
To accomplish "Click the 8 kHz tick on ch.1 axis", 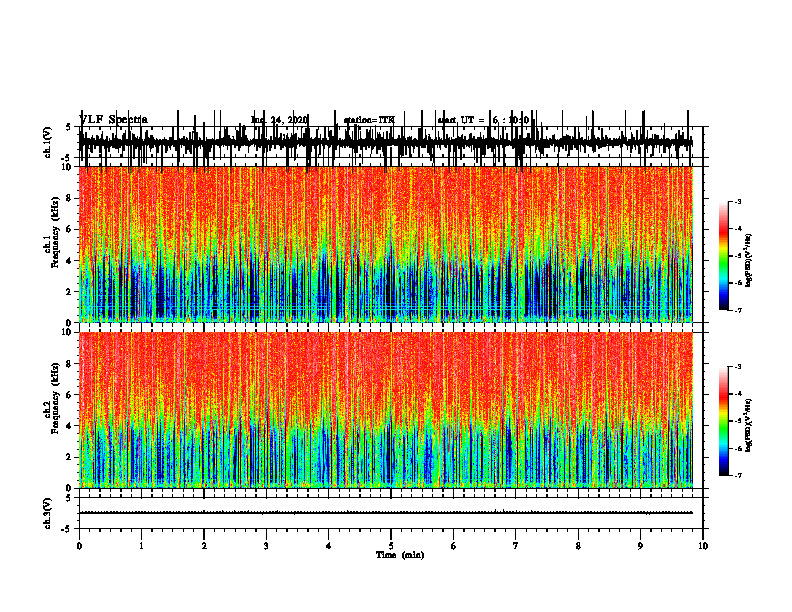I will pyautogui.click(x=70, y=198).
